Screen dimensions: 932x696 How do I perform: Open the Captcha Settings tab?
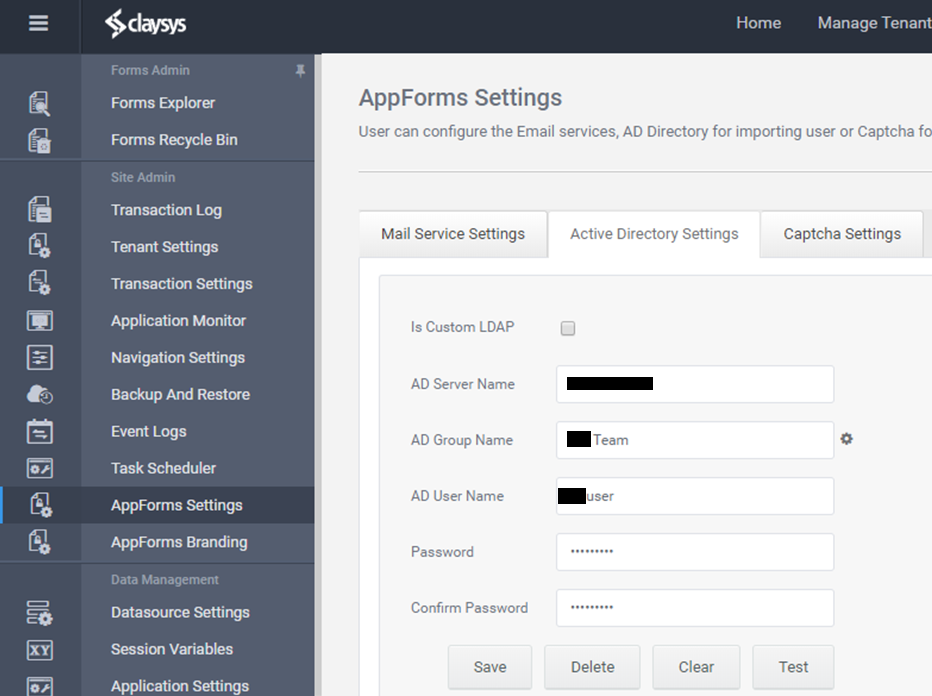tap(842, 234)
